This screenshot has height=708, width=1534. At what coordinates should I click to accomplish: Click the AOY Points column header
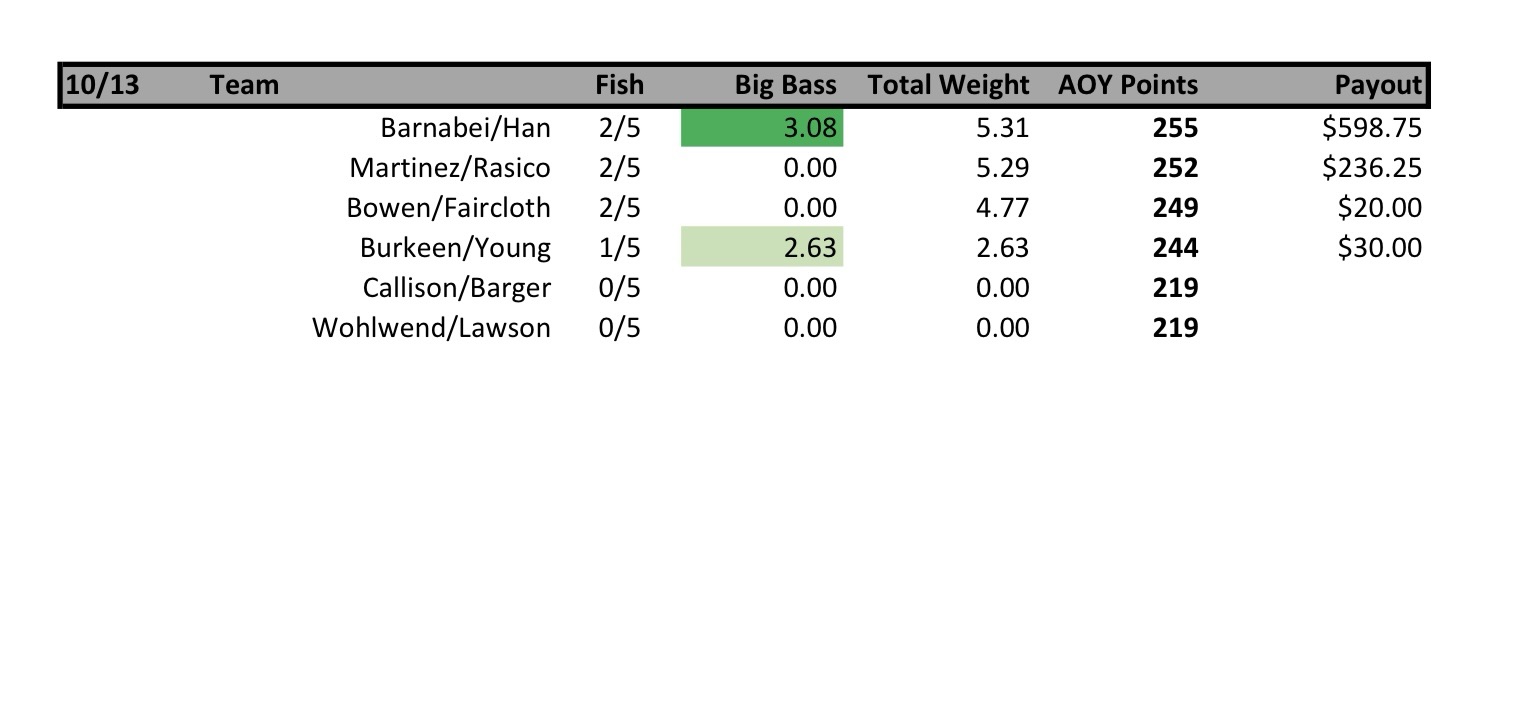(x=1127, y=85)
